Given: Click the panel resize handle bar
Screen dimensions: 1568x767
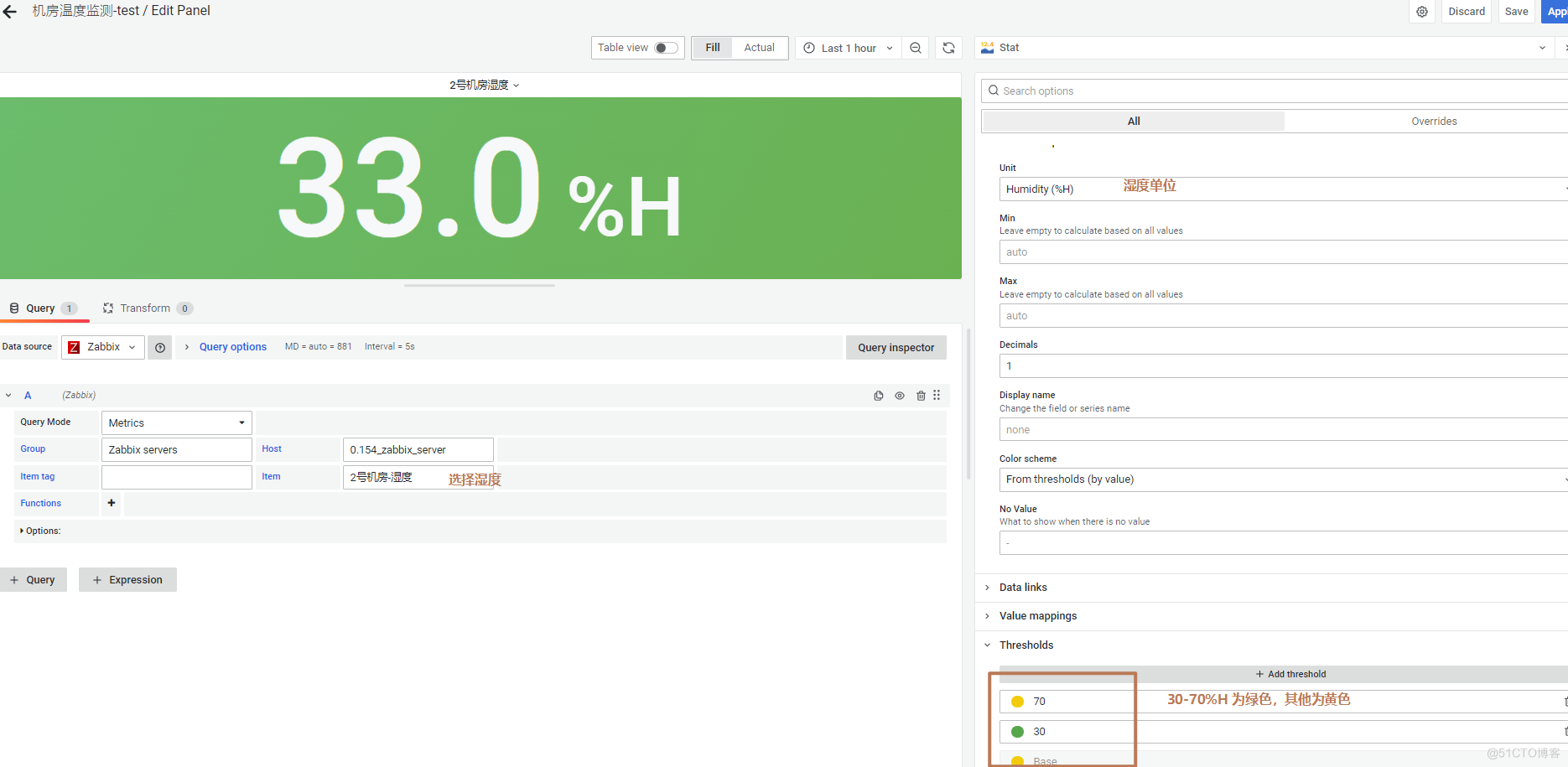Looking at the screenshot, I should pyautogui.click(x=480, y=285).
